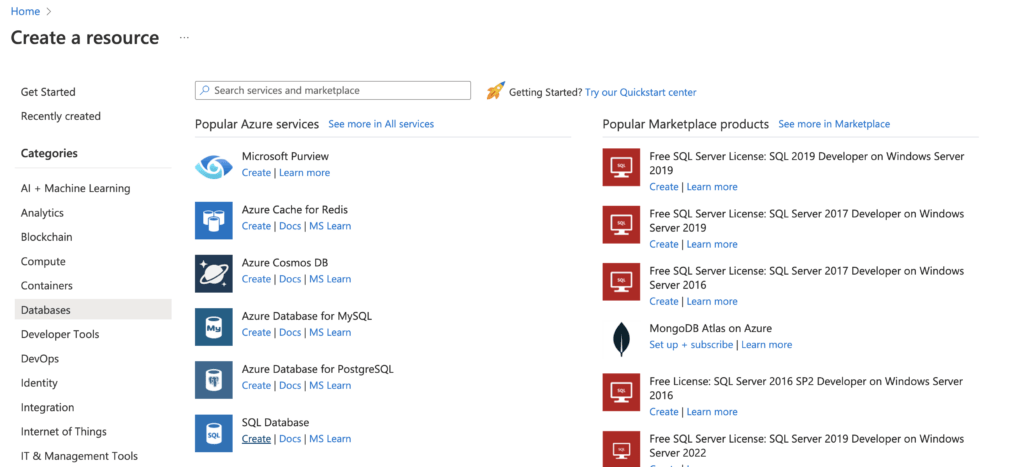Open the Containers category
The width and height of the screenshot is (1024, 467).
click(46, 285)
